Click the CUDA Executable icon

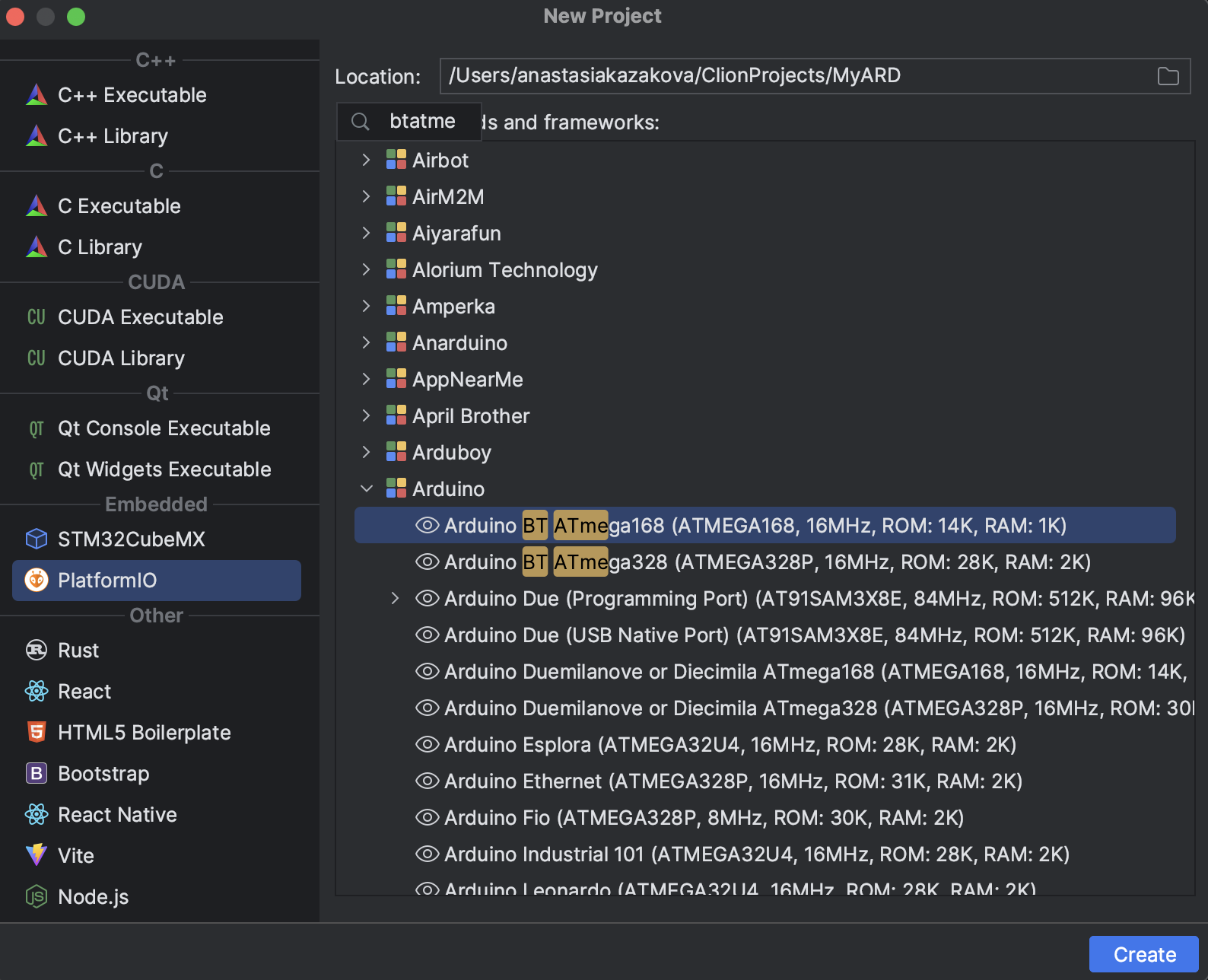[x=37, y=317]
